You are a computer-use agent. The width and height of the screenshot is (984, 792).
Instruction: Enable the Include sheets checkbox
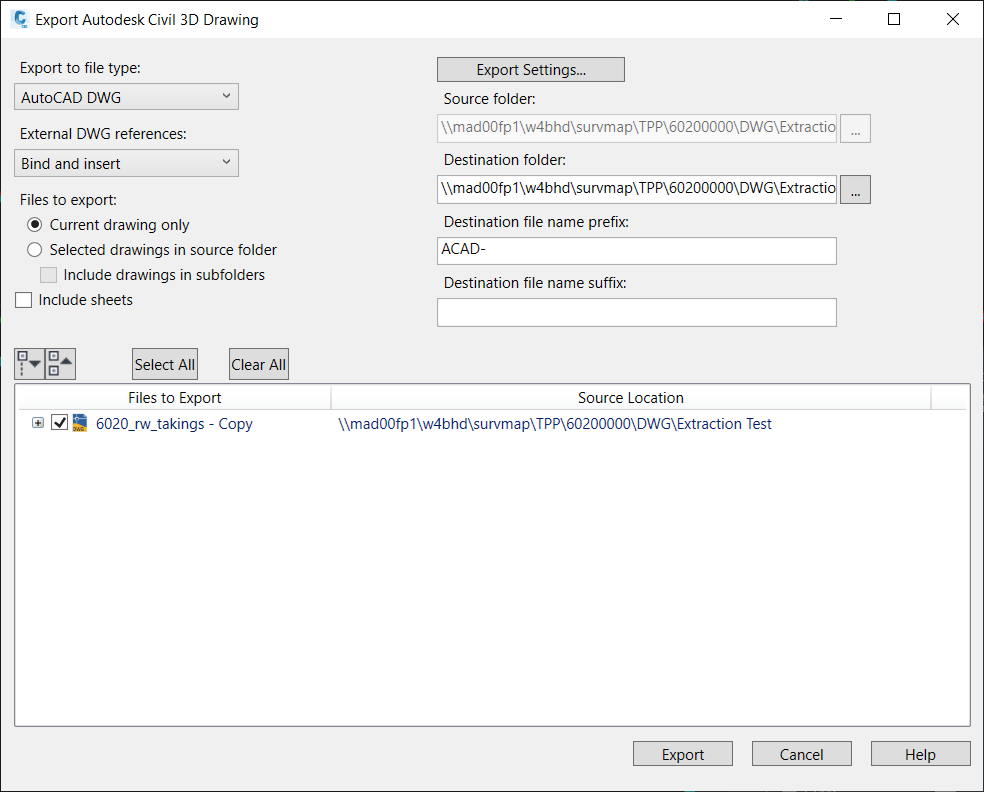pos(22,299)
